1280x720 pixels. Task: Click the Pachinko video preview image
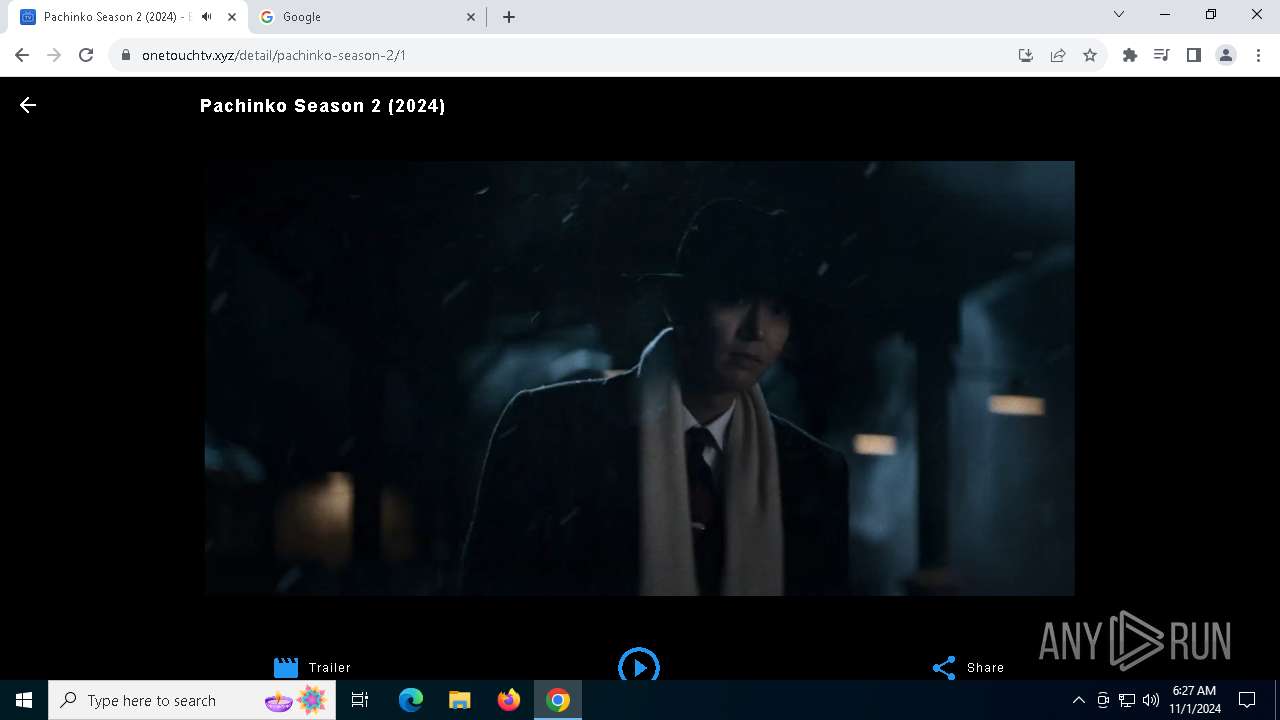coord(640,378)
